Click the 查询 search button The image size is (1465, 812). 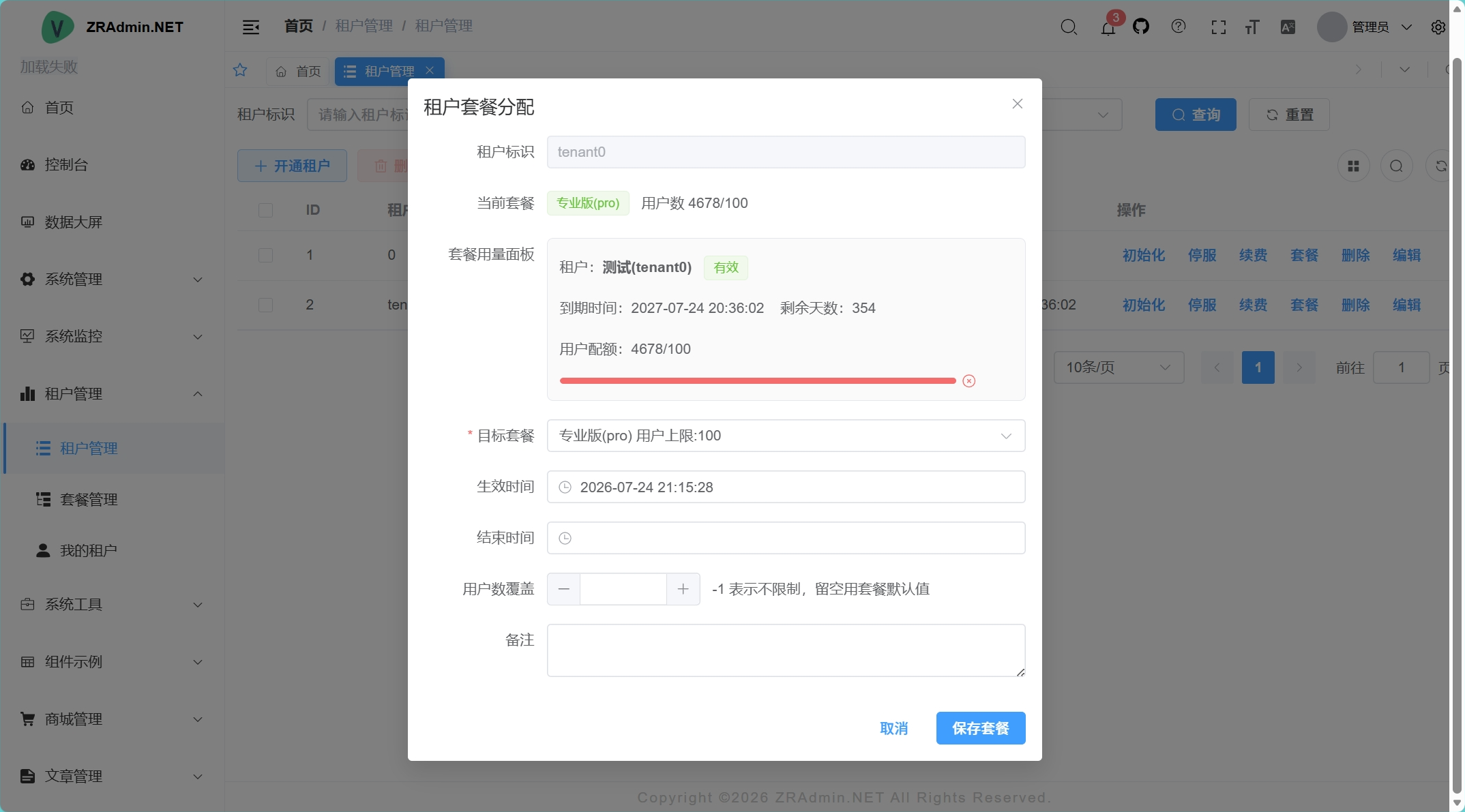point(1196,115)
